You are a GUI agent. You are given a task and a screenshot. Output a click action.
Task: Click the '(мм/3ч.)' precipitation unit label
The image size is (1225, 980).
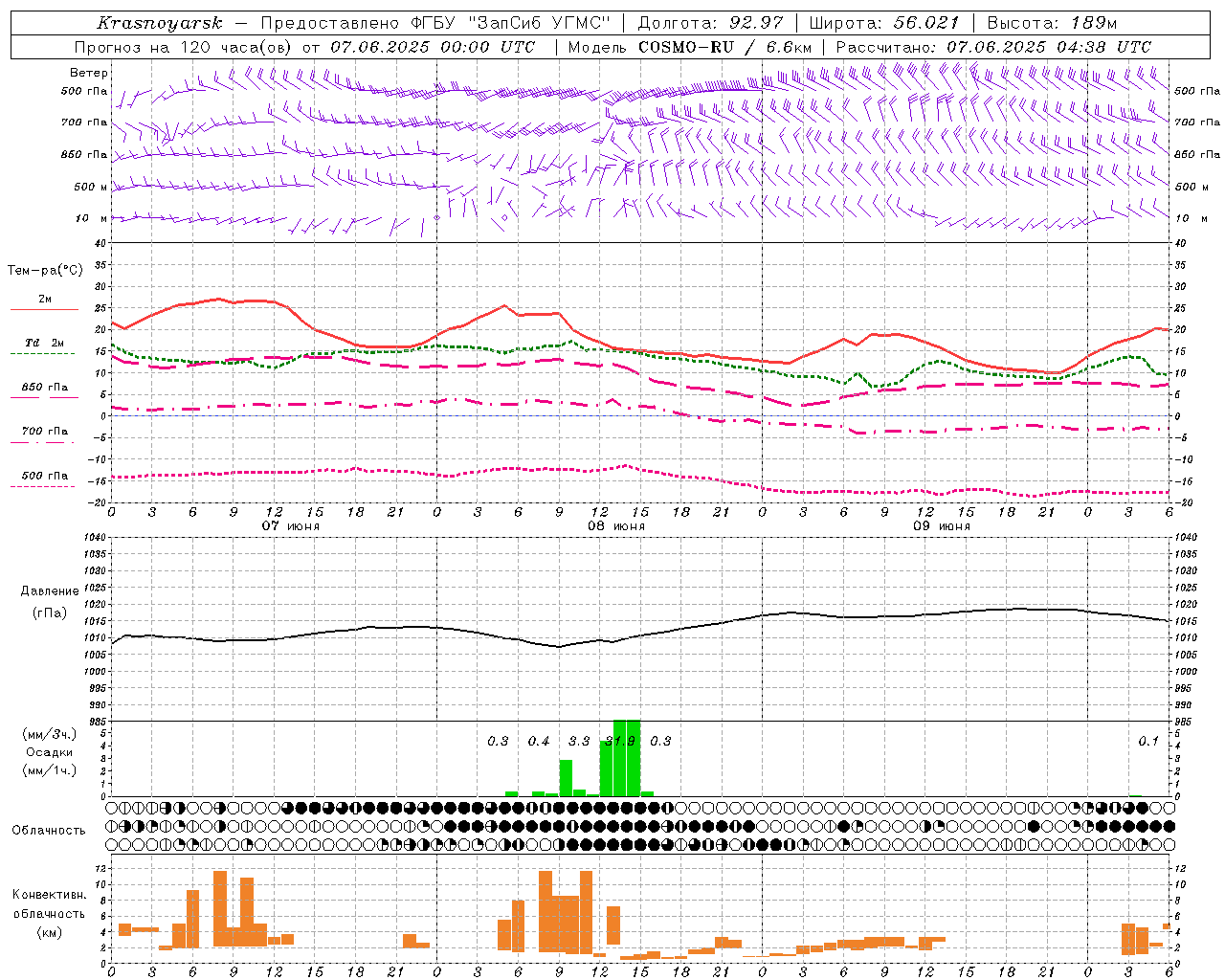pos(50,734)
